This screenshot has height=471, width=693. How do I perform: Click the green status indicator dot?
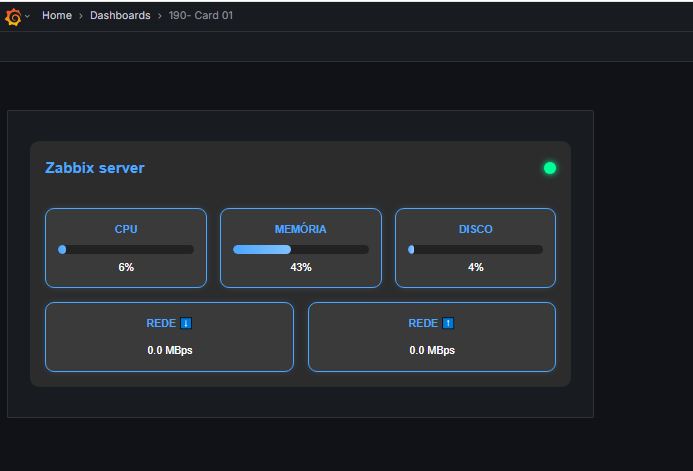coord(550,168)
